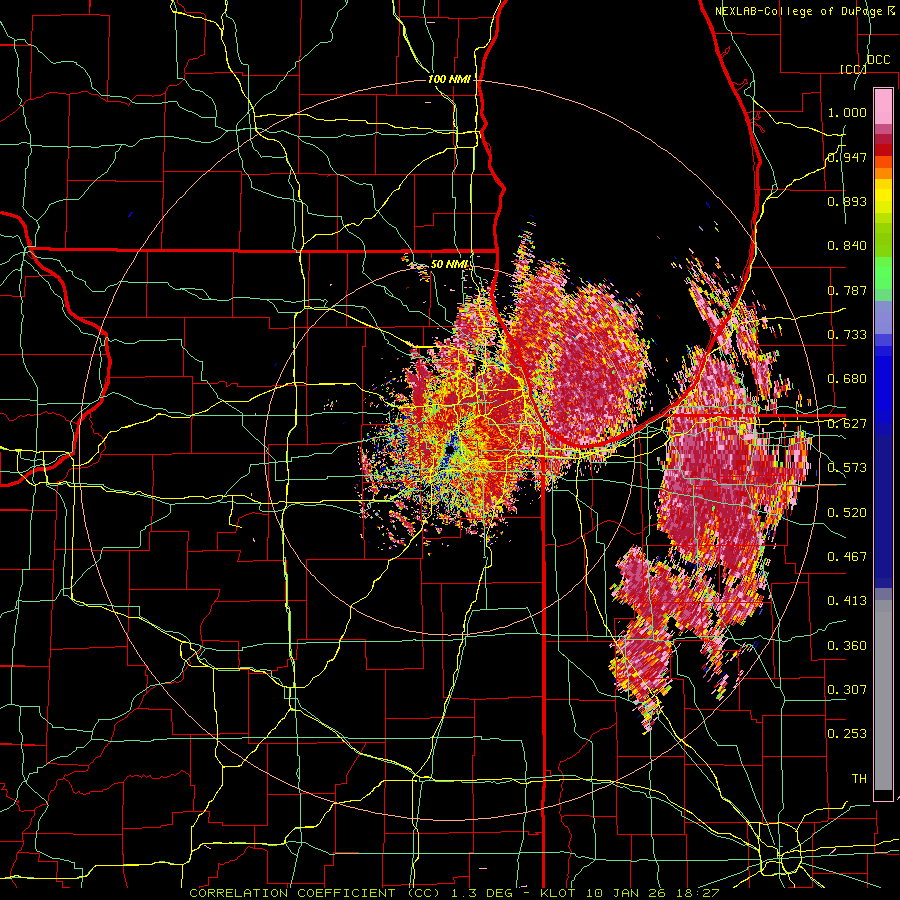Viewport: 900px width, 900px height.
Task: Click the 0.520 scale value
Action: click(x=847, y=513)
